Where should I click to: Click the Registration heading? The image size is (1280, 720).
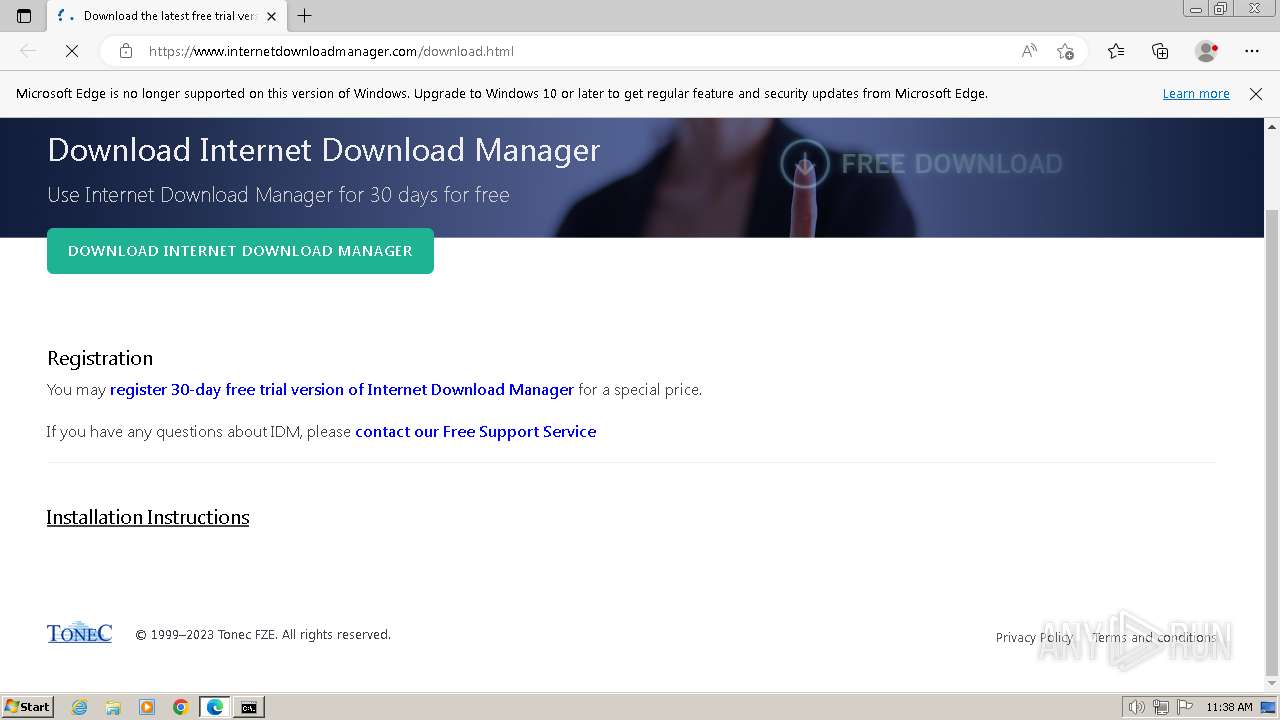point(100,358)
